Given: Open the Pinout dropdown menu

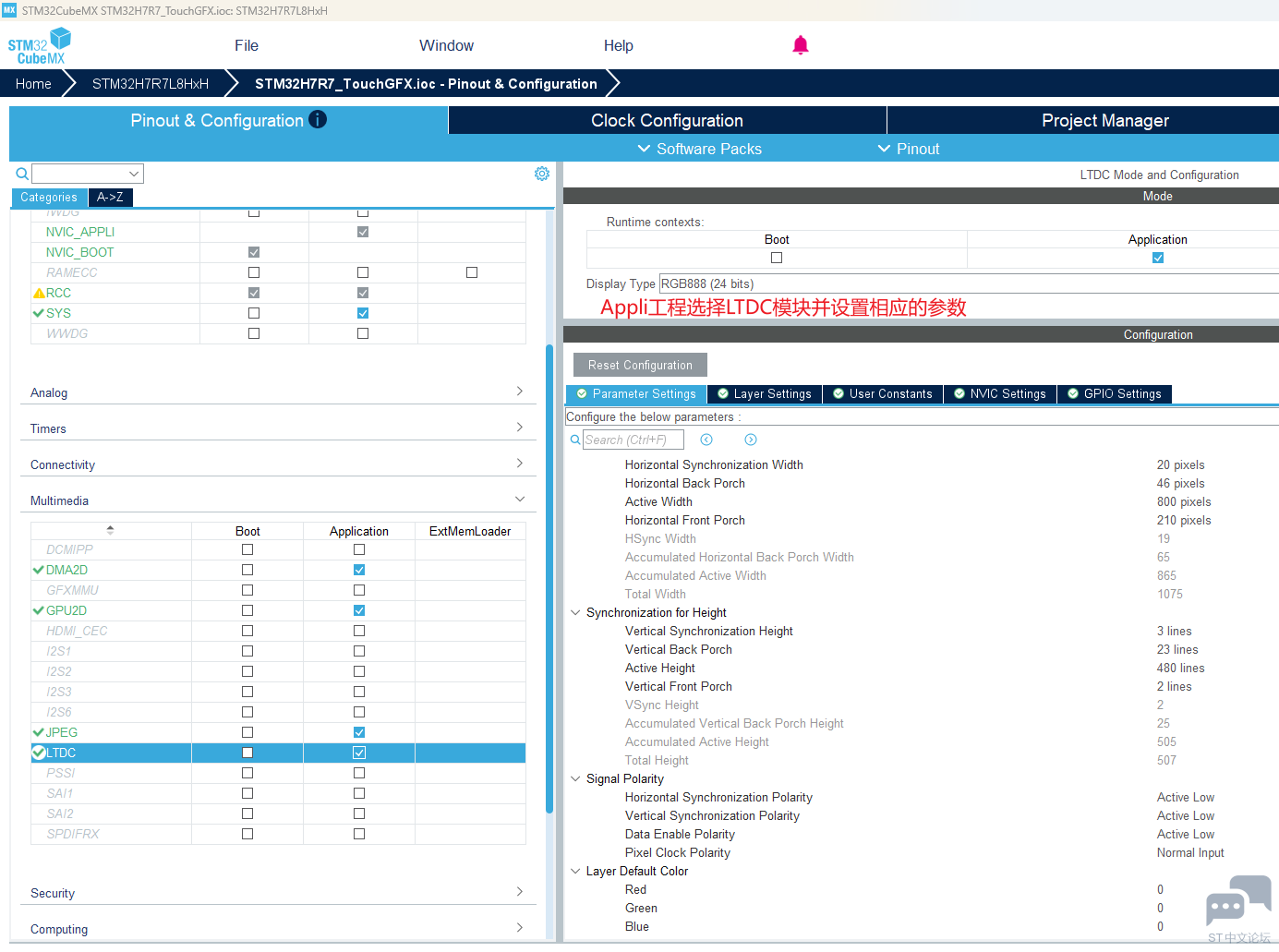Looking at the screenshot, I should (909, 149).
